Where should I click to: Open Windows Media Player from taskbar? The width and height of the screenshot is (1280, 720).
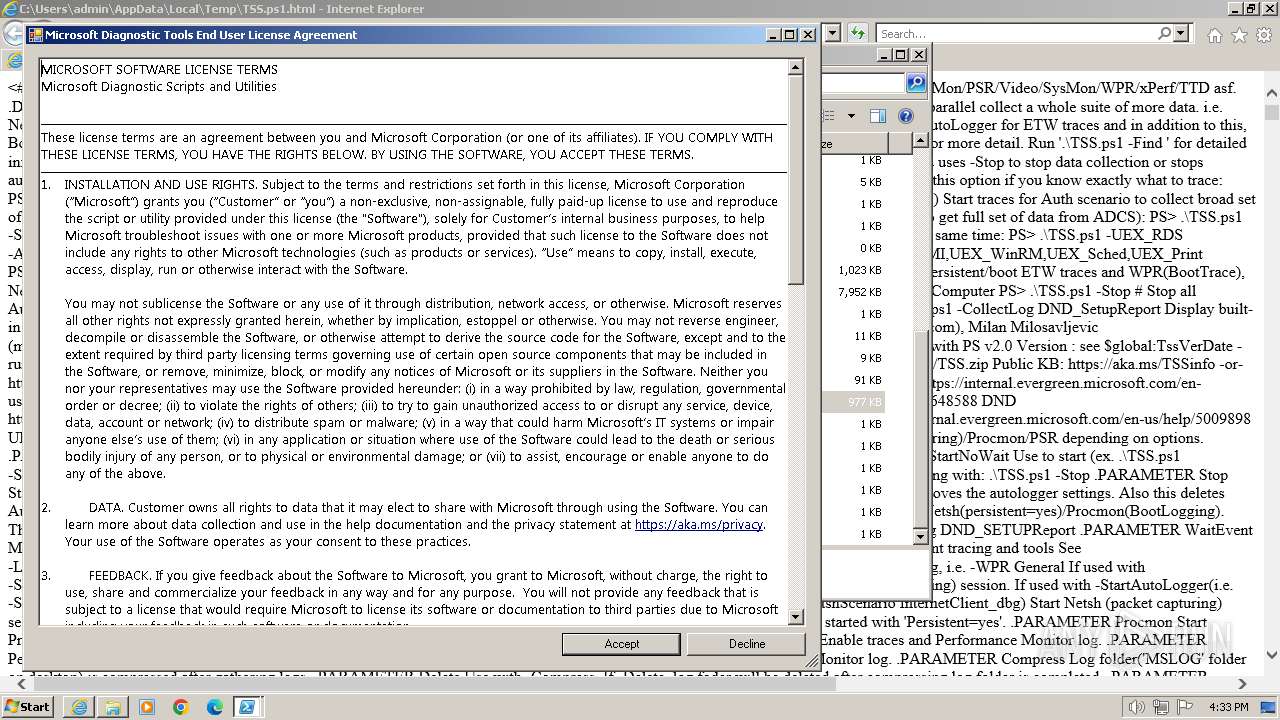point(147,707)
